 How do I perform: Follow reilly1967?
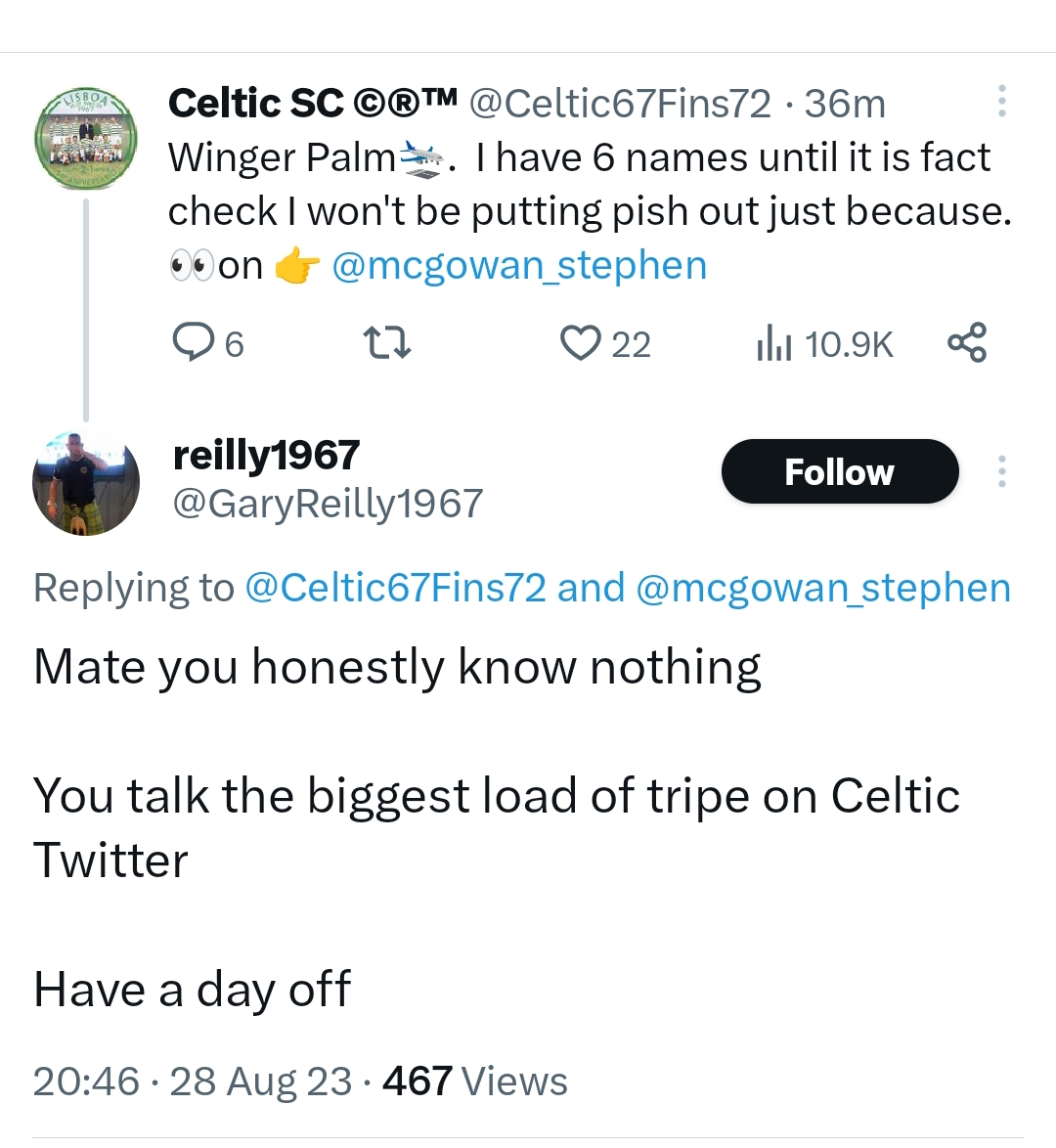[x=839, y=471]
